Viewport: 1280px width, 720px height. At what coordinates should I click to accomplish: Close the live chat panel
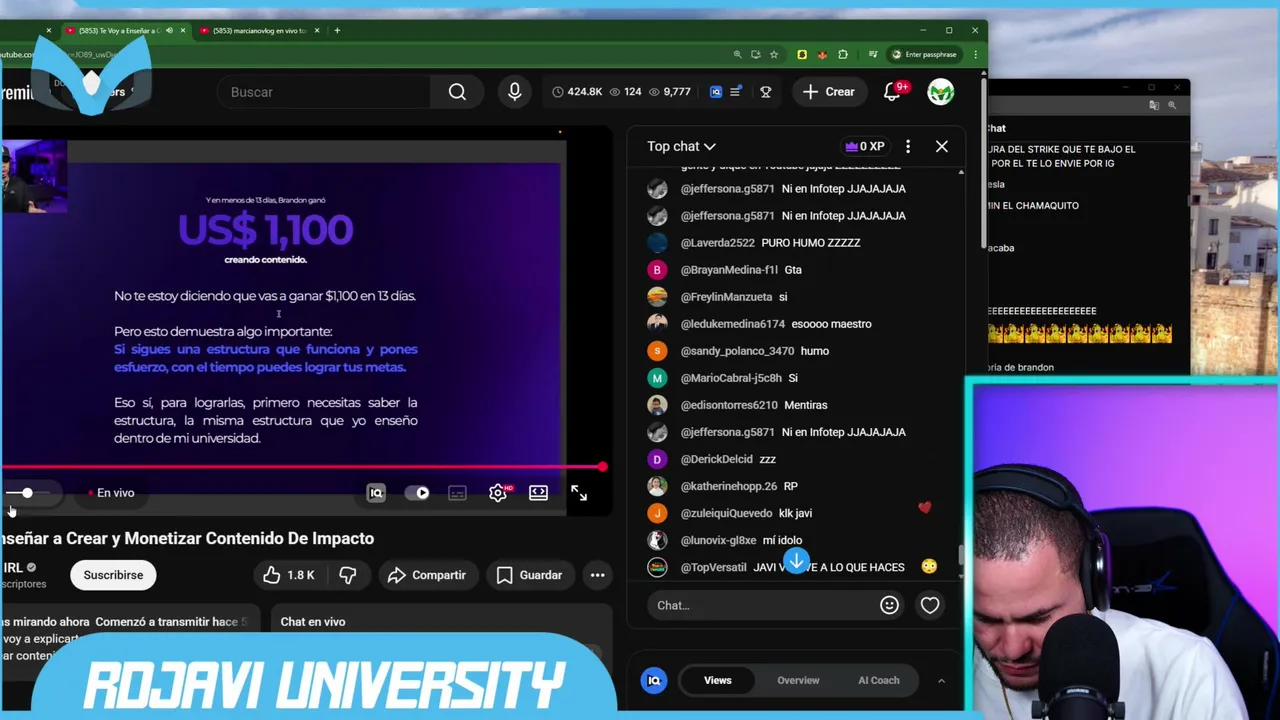(x=942, y=146)
